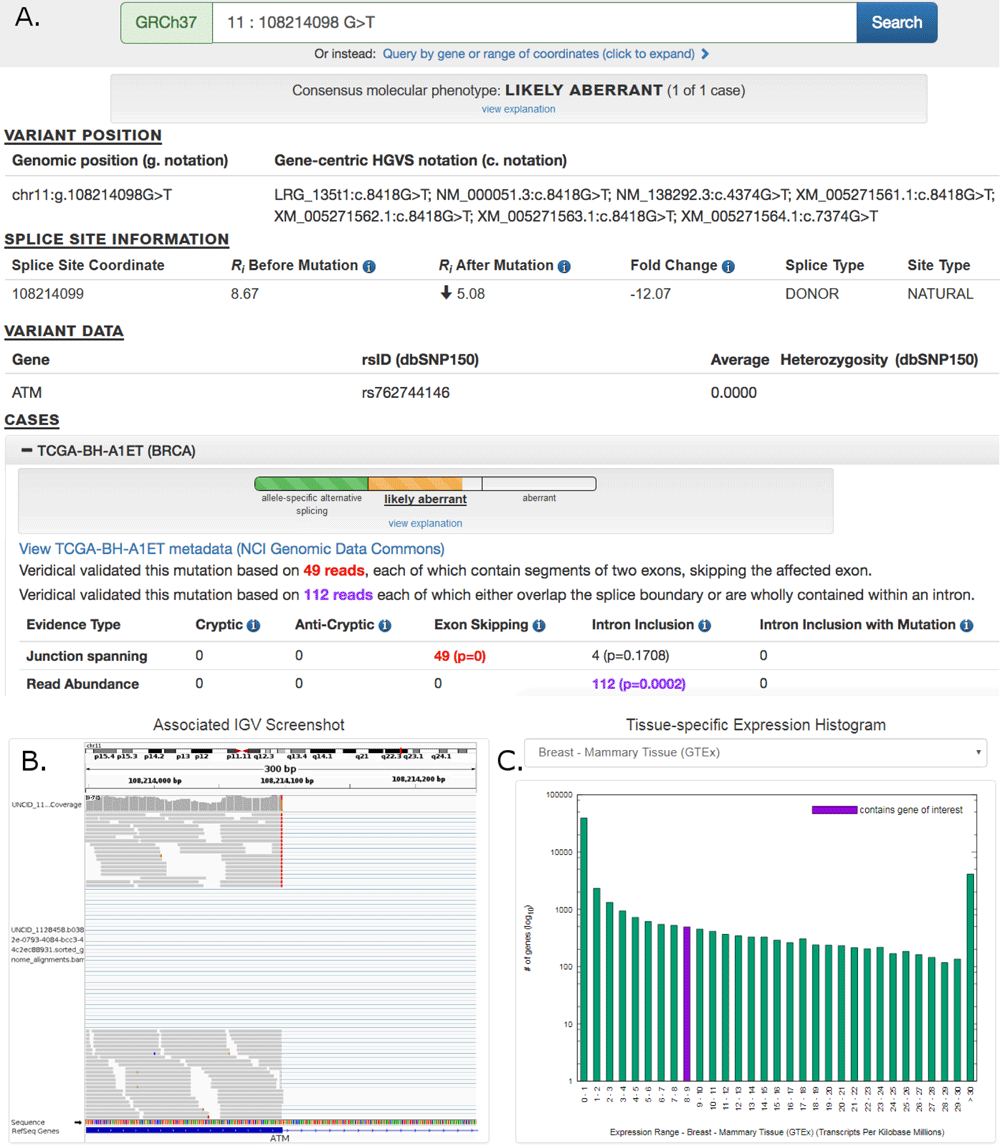Viewport: 1000px width, 1147px height.
Task: Show info icon for Exon Skipping column
Action: point(539,626)
